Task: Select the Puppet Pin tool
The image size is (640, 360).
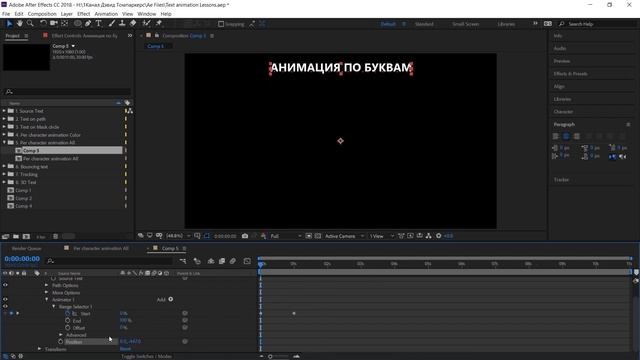Action: (159, 24)
